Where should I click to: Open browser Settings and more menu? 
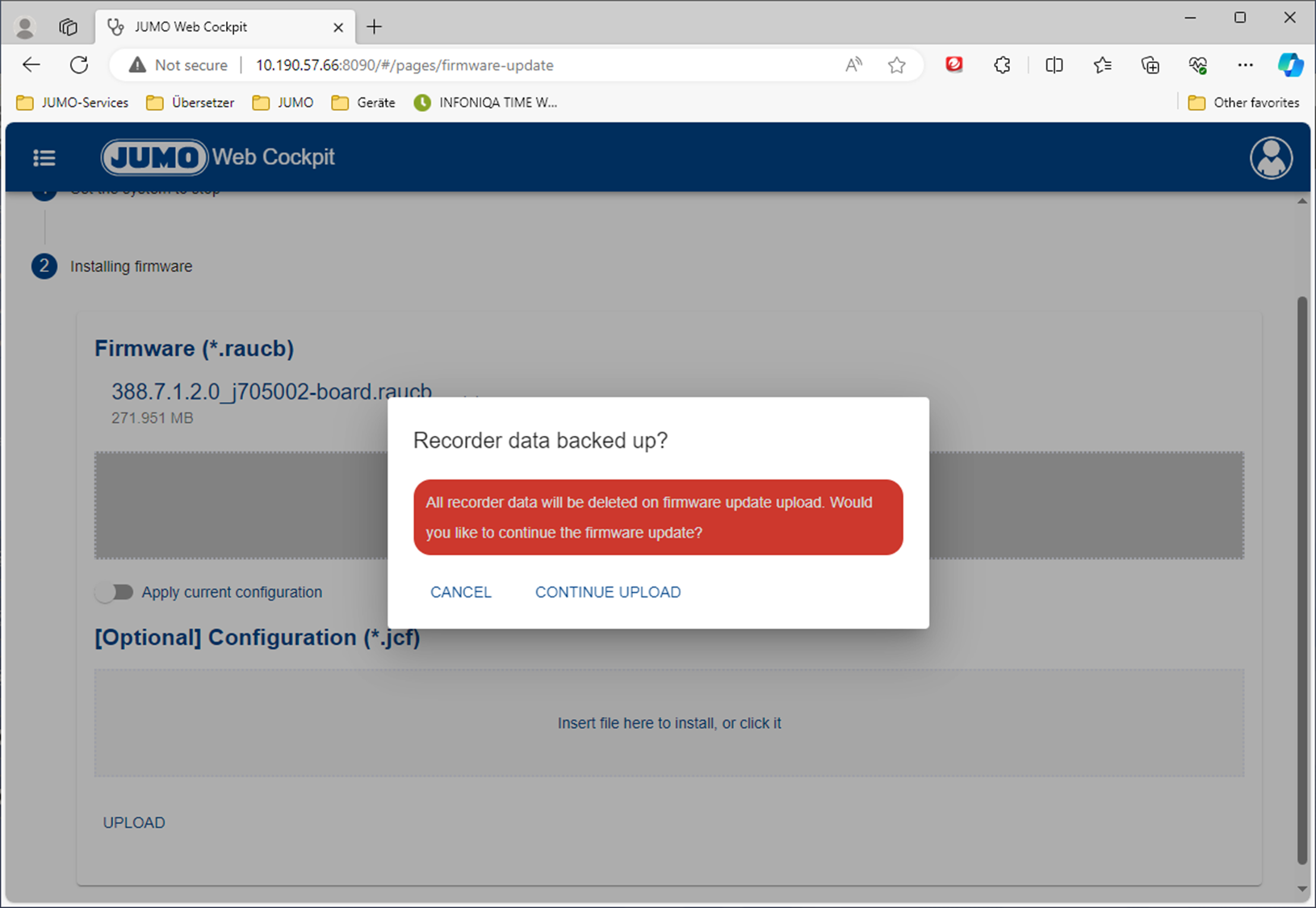click(x=1245, y=65)
